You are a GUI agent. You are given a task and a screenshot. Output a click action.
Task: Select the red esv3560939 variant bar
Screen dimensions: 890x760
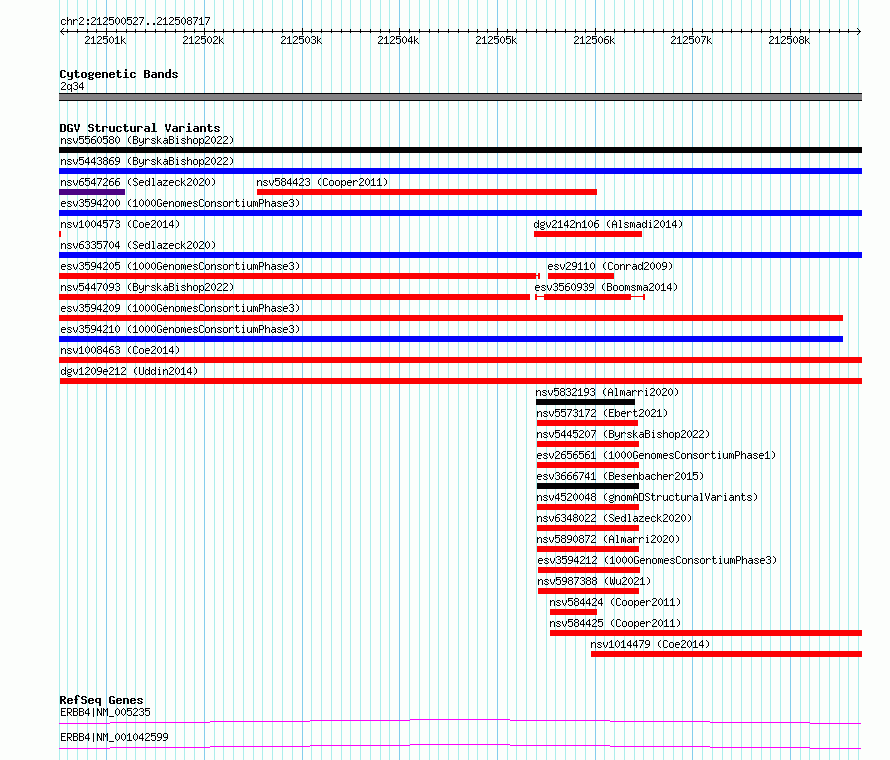(x=588, y=297)
